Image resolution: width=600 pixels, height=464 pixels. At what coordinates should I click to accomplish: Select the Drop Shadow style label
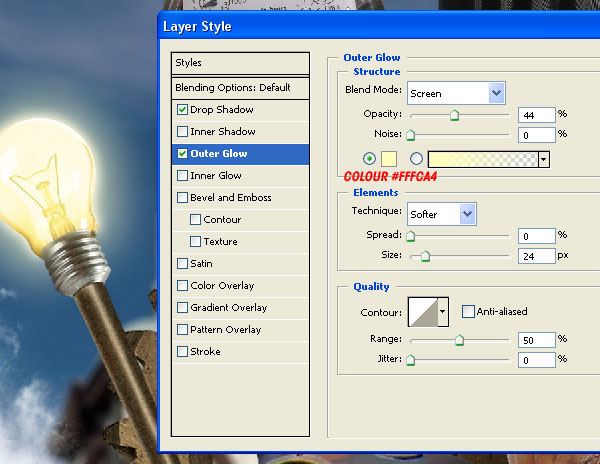pos(222,110)
